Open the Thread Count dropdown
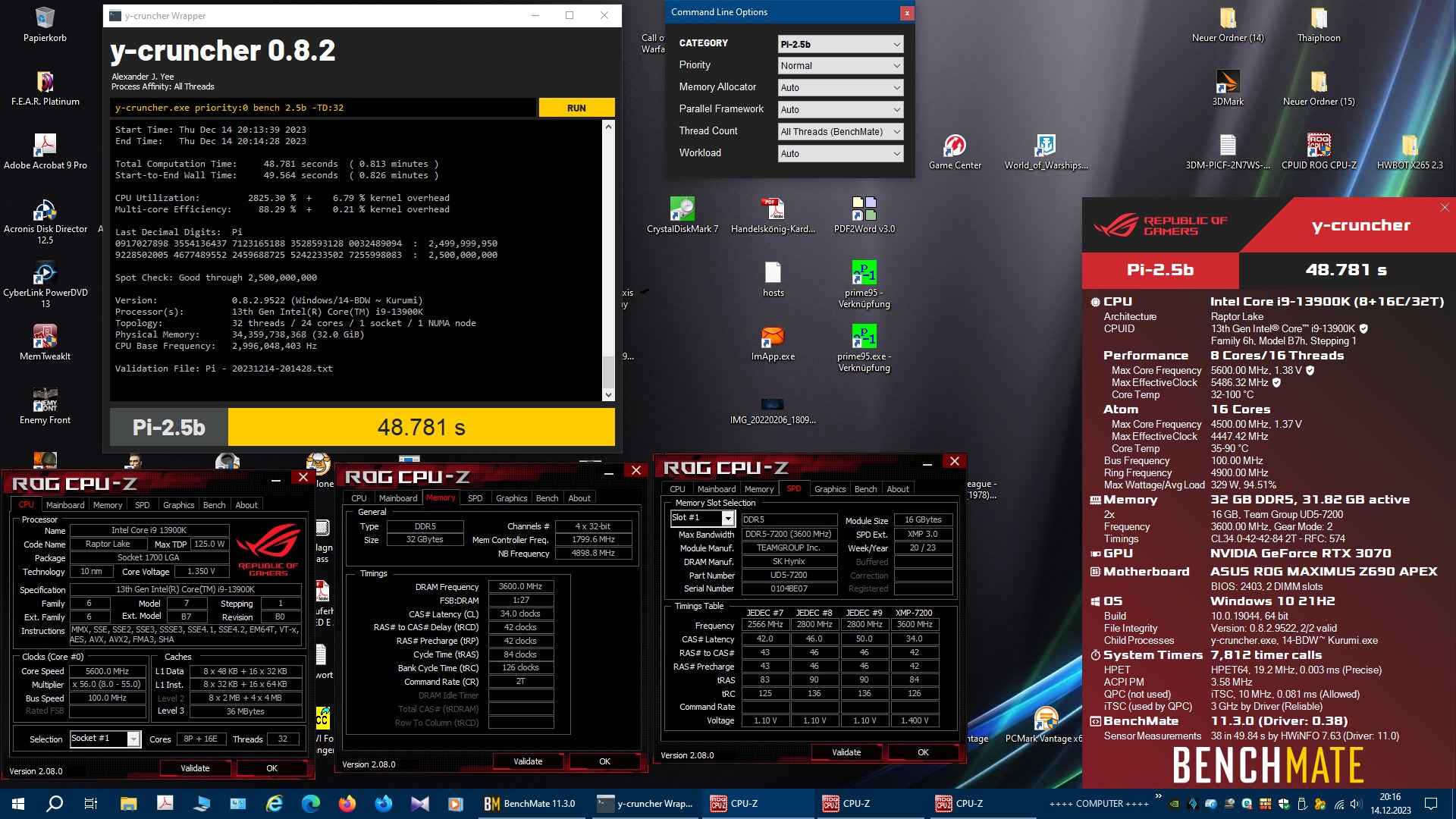 [840, 132]
